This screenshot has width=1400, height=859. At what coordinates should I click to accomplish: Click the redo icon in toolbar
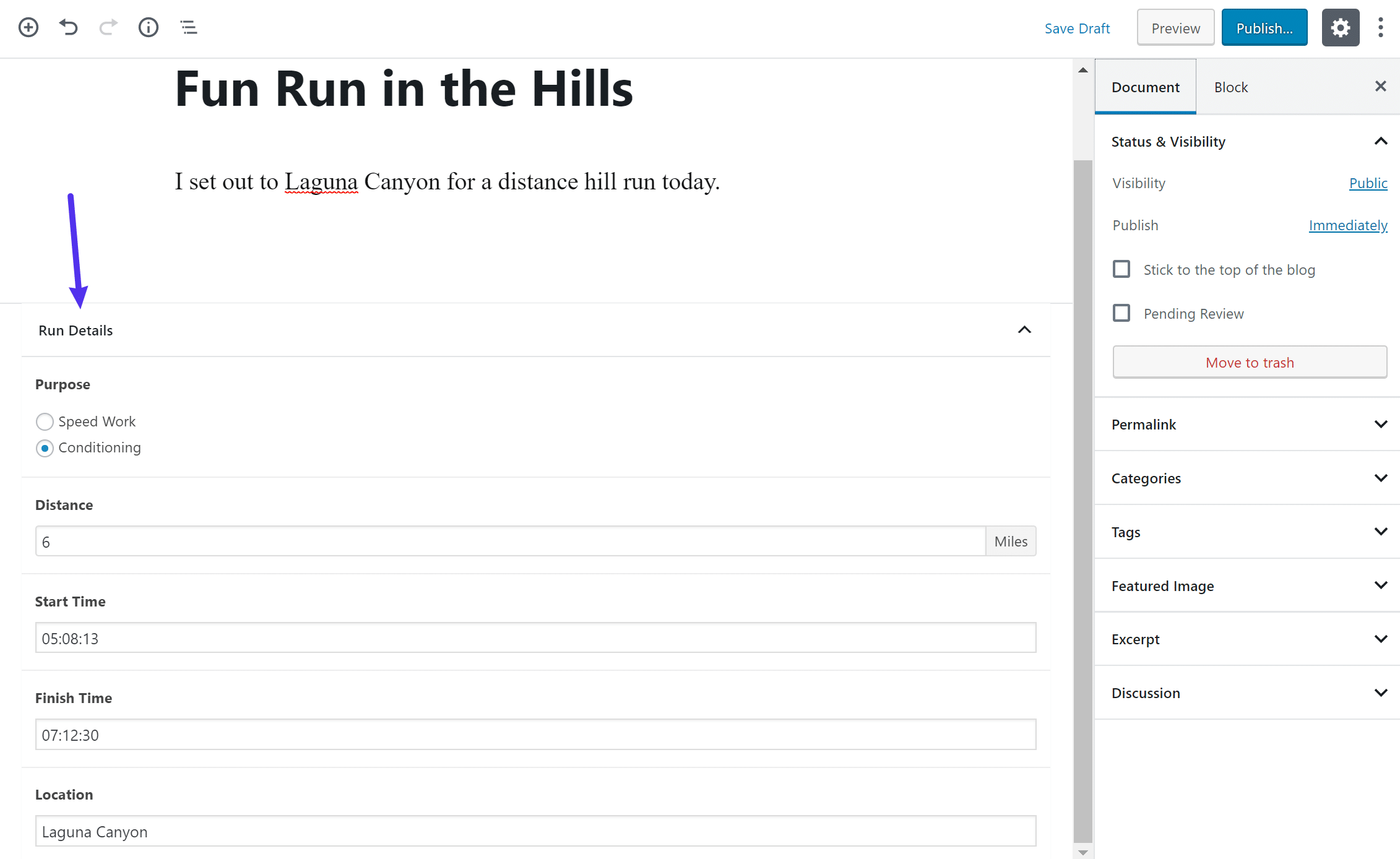[x=107, y=27]
